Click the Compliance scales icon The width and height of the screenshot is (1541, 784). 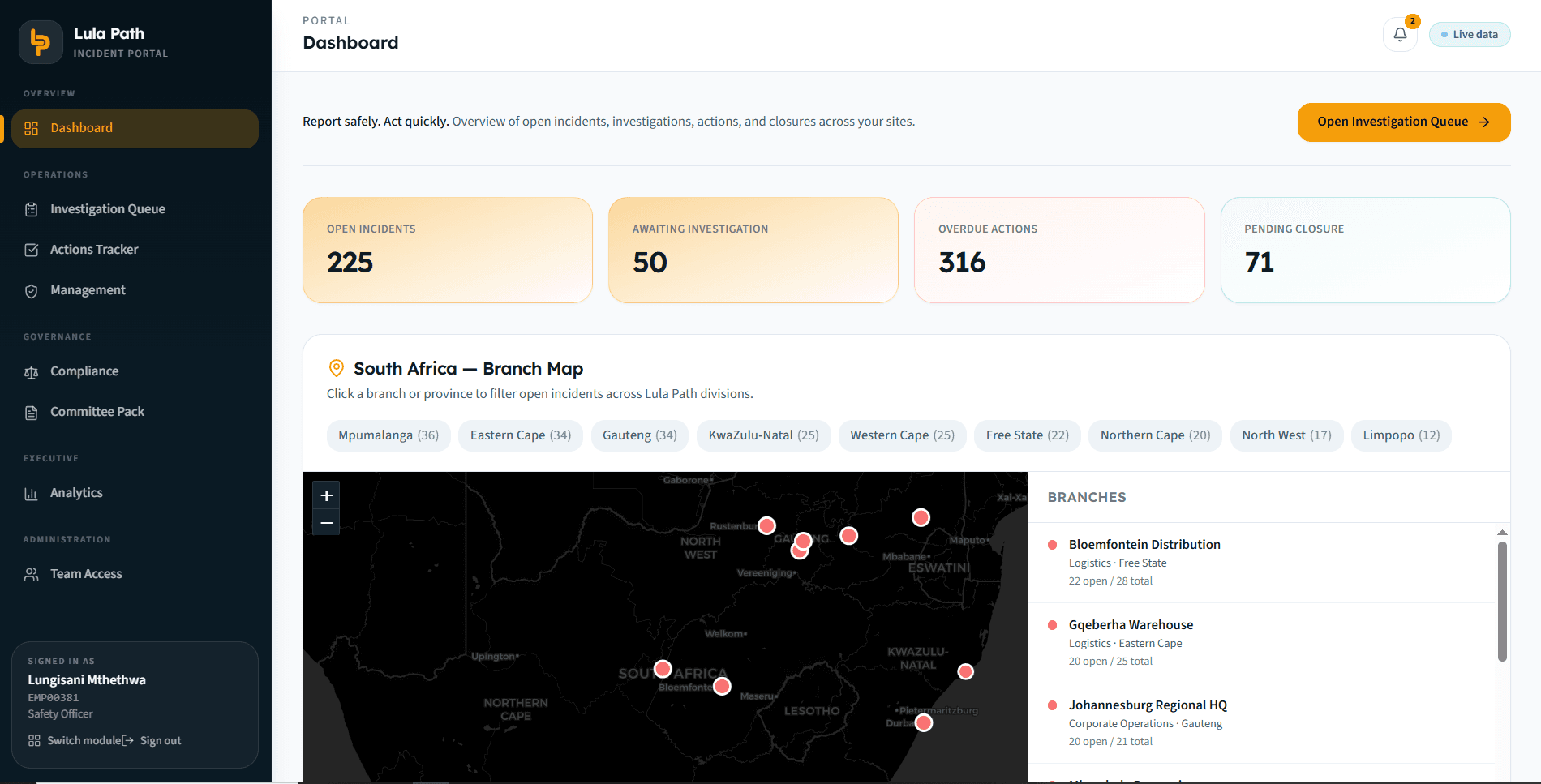point(32,372)
